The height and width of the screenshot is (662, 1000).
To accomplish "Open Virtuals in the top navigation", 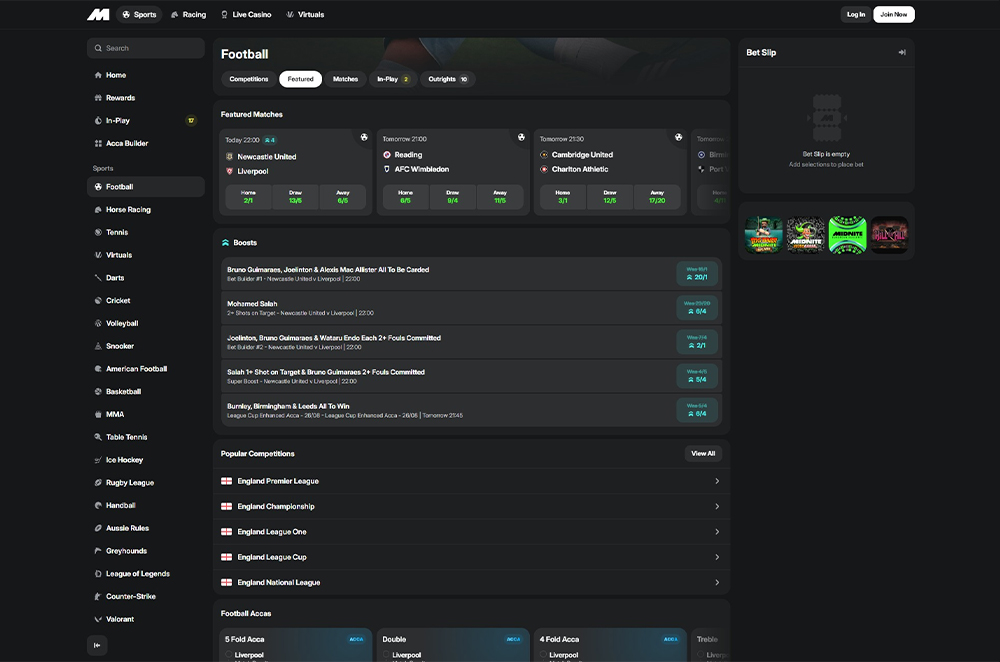I will coord(305,15).
